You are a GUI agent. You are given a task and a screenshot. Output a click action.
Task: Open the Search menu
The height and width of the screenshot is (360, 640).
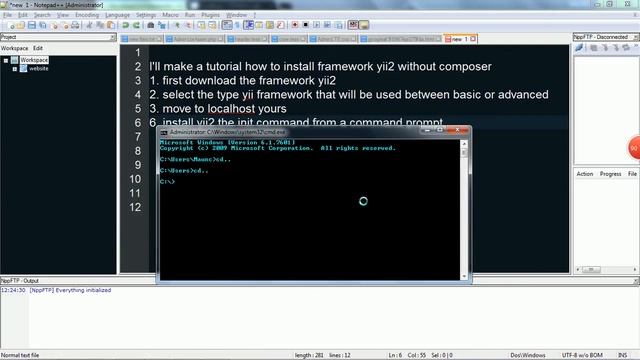pos(42,15)
